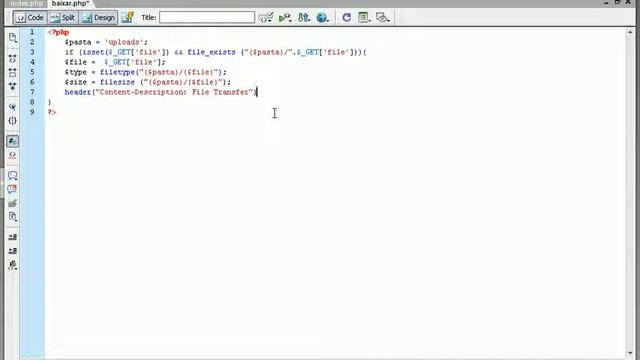Image resolution: width=640 pixels, height=360 pixels.
Task: Toggle Live Data view lightning icon
Action: pos(128,18)
